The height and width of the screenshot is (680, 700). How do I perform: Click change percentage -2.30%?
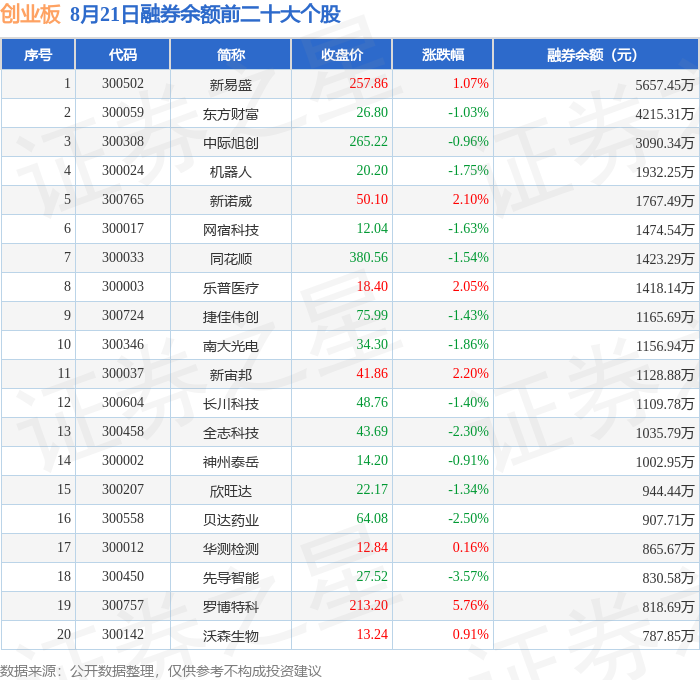[x=468, y=432]
